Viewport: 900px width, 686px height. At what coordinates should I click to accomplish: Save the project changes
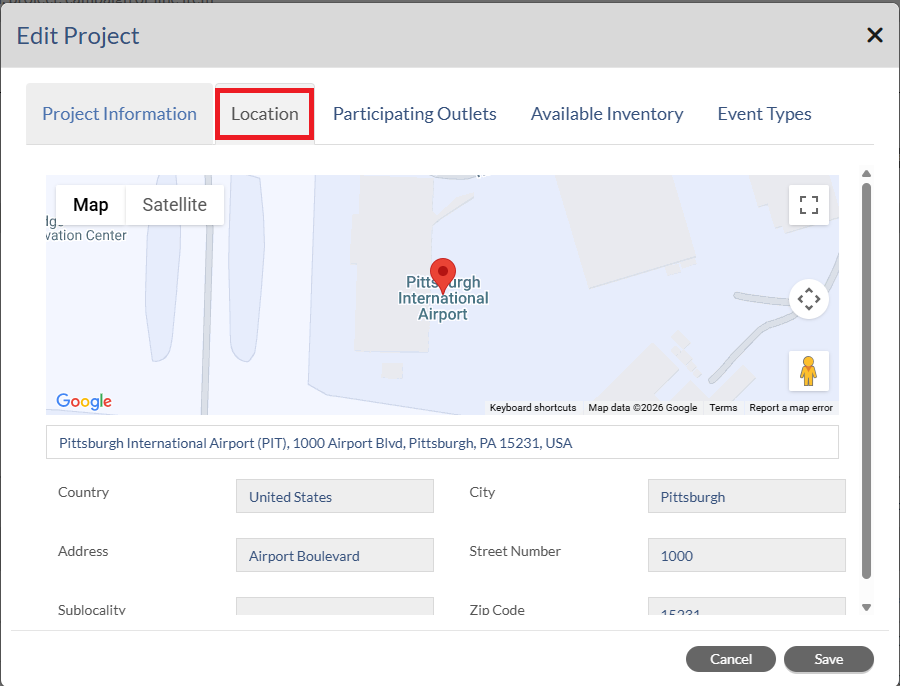click(x=828, y=659)
